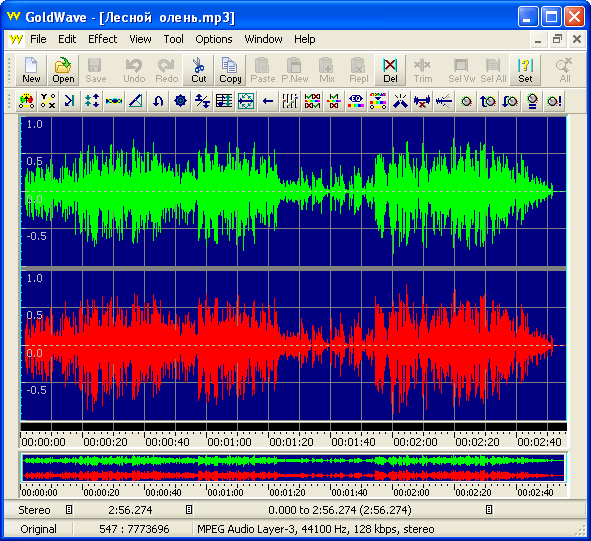Viewport: 591px width, 541px height.
Task: Open length format icon beside 2:56.274
Action: pyautogui.click(x=189, y=510)
